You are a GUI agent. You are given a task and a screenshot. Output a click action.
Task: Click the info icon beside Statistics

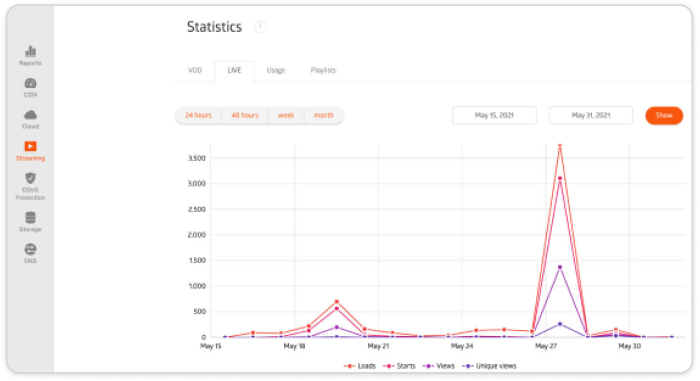point(260,27)
